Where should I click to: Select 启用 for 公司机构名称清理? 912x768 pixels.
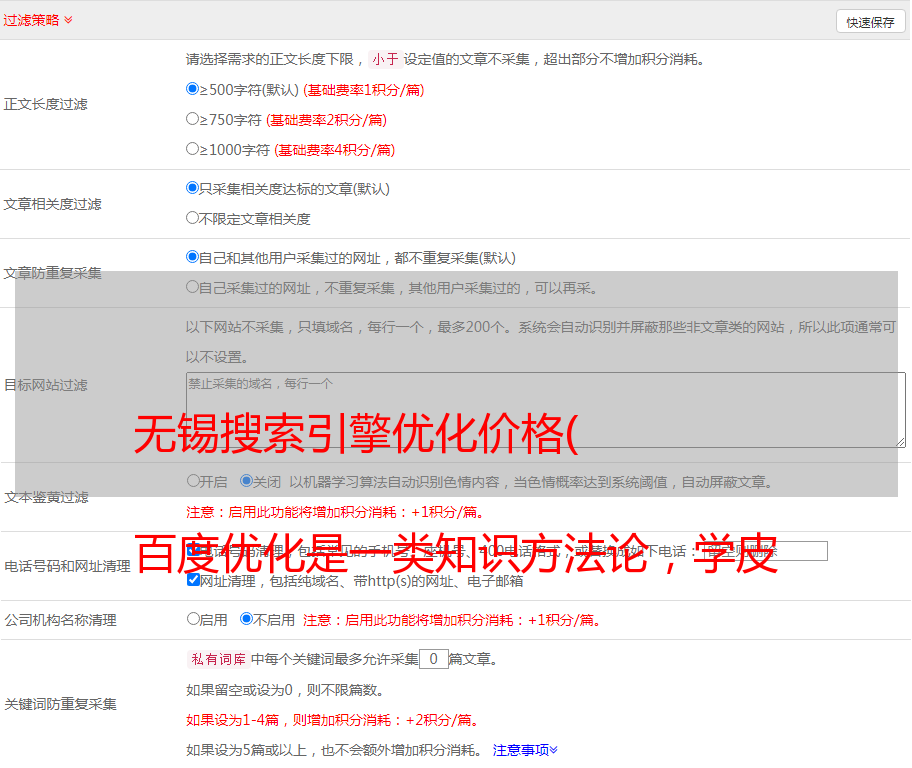[193, 618]
